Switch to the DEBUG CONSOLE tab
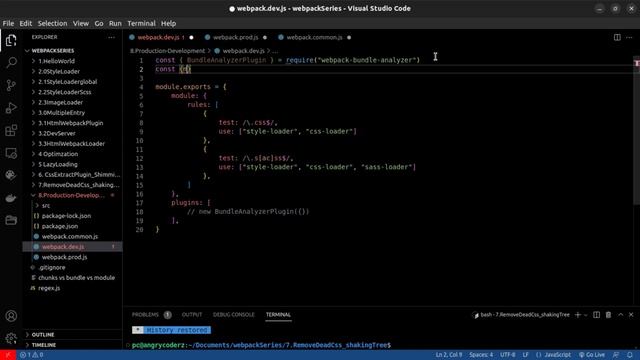The width and height of the screenshot is (640, 360). click(x=233, y=315)
